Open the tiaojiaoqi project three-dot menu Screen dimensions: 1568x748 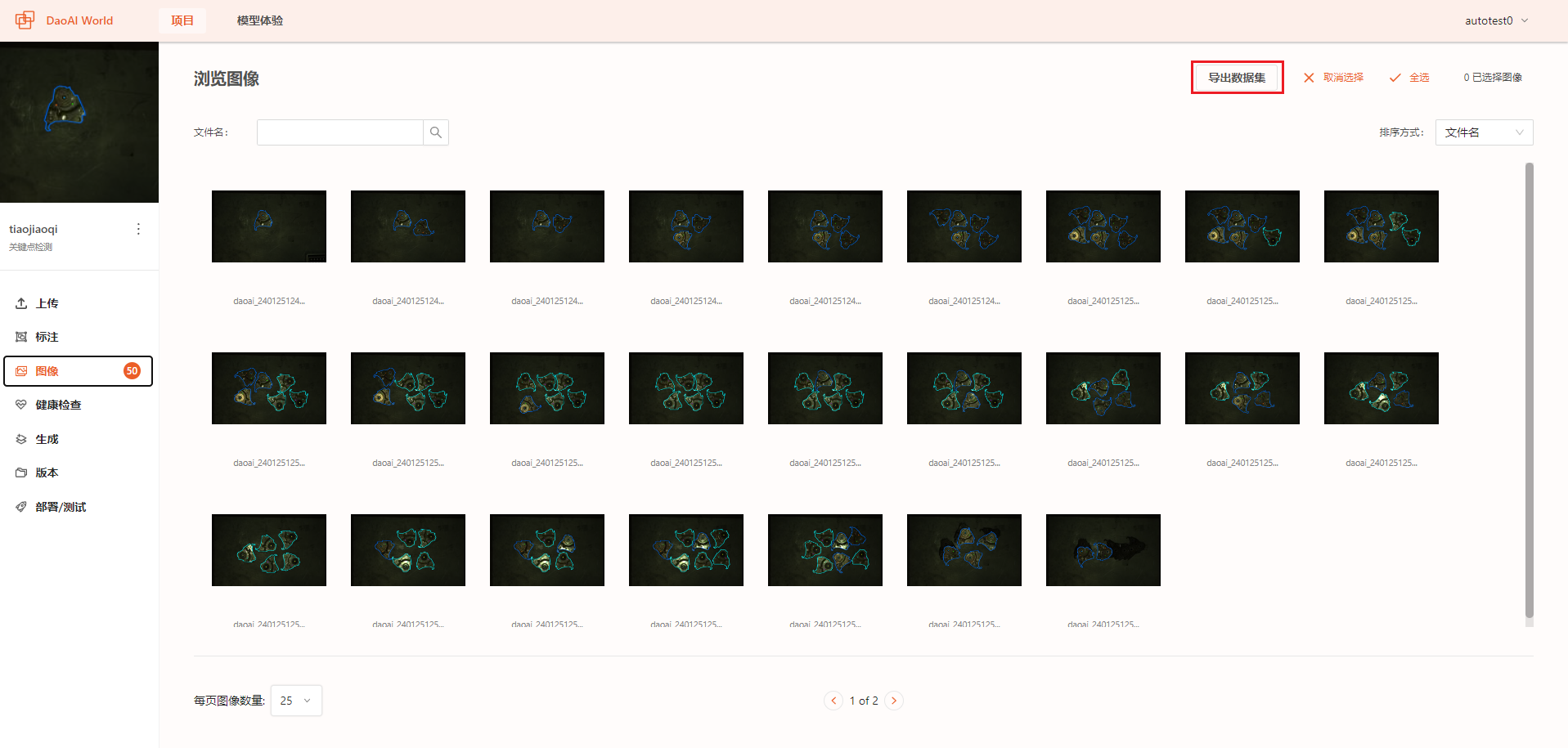pyautogui.click(x=138, y=229)
